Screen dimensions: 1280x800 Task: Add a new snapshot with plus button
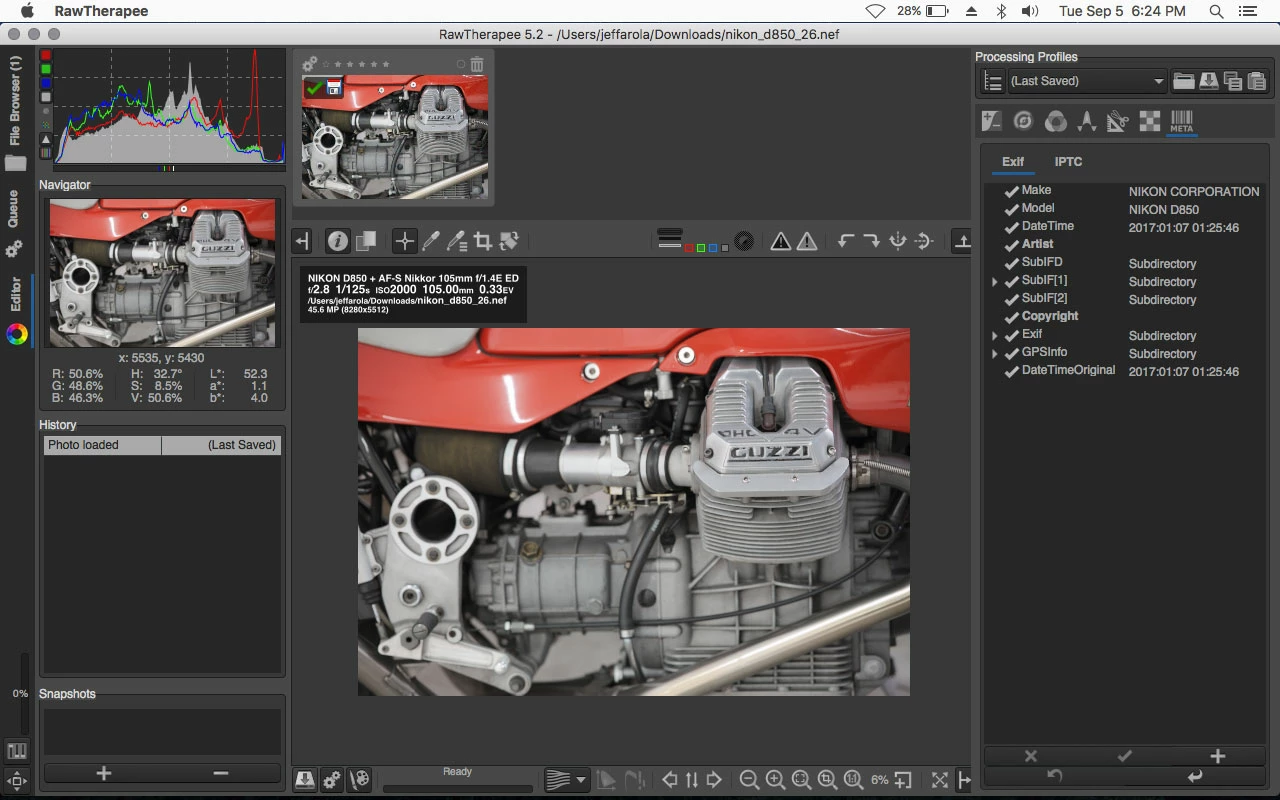[103, 773]
